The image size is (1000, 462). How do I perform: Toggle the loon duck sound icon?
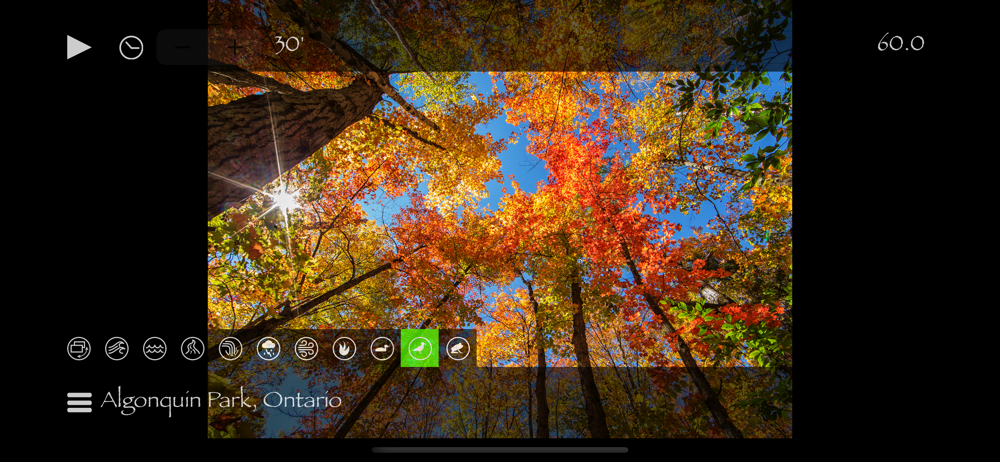pos(382,348)
